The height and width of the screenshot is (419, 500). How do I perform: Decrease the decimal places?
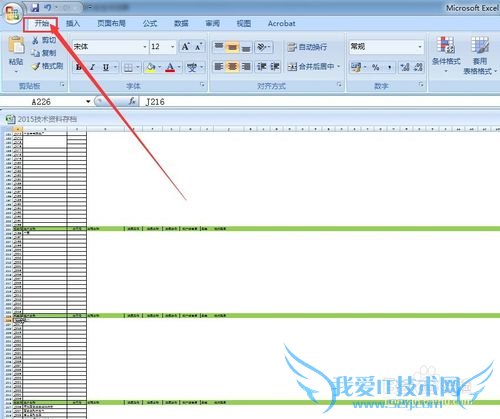[x=418, y=67]
